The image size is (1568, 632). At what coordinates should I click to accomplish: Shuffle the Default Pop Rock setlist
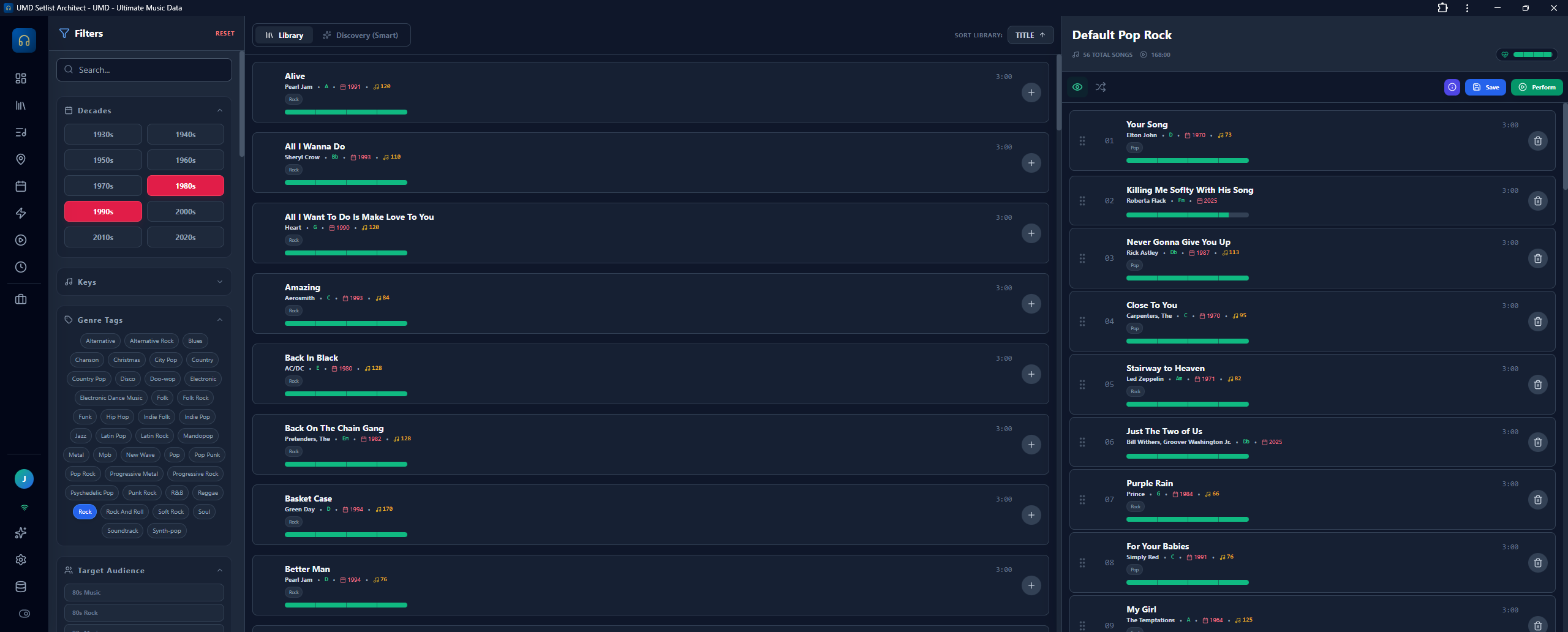click(1101, 87)
